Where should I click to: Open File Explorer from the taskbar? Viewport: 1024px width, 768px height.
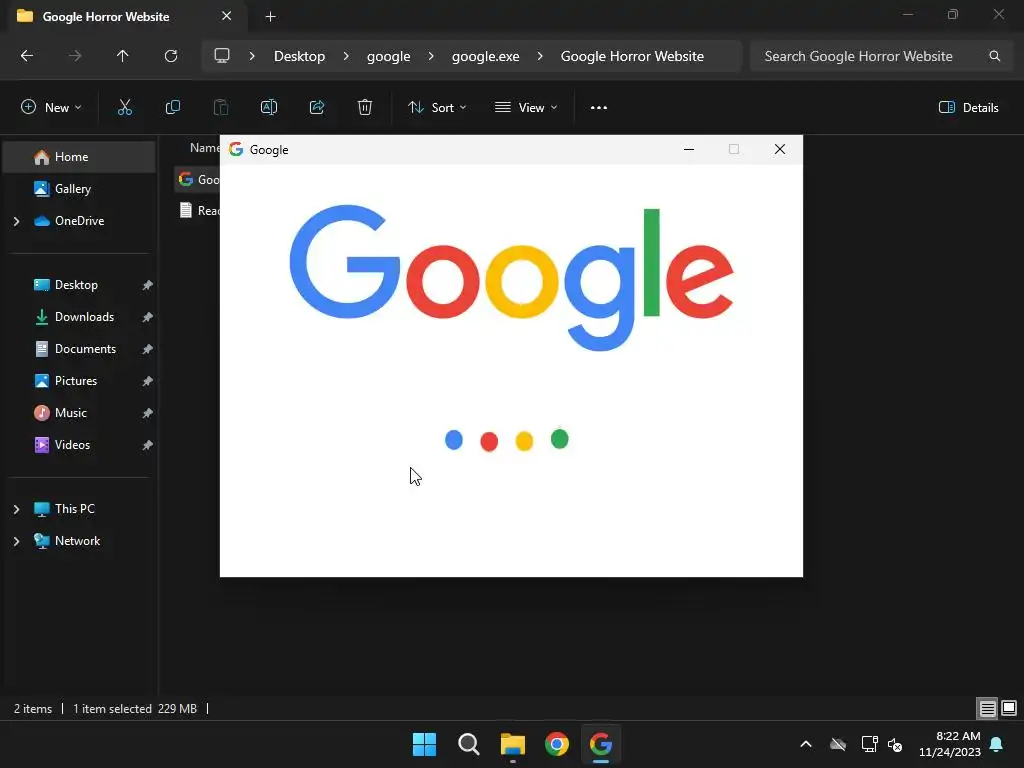click(x=513, y=744)
